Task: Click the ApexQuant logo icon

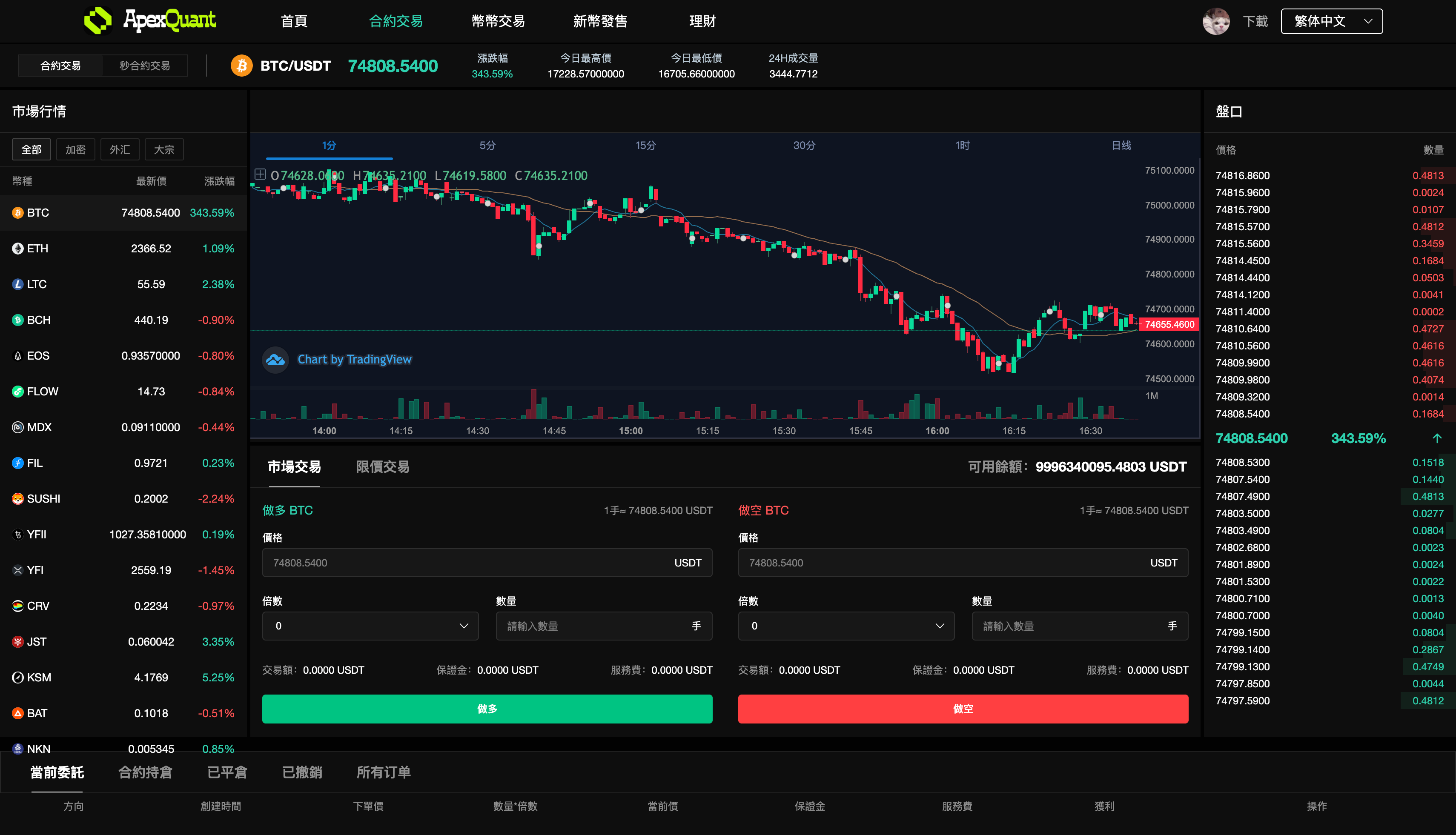Action: pyautogui.click(x=97, y=21)
